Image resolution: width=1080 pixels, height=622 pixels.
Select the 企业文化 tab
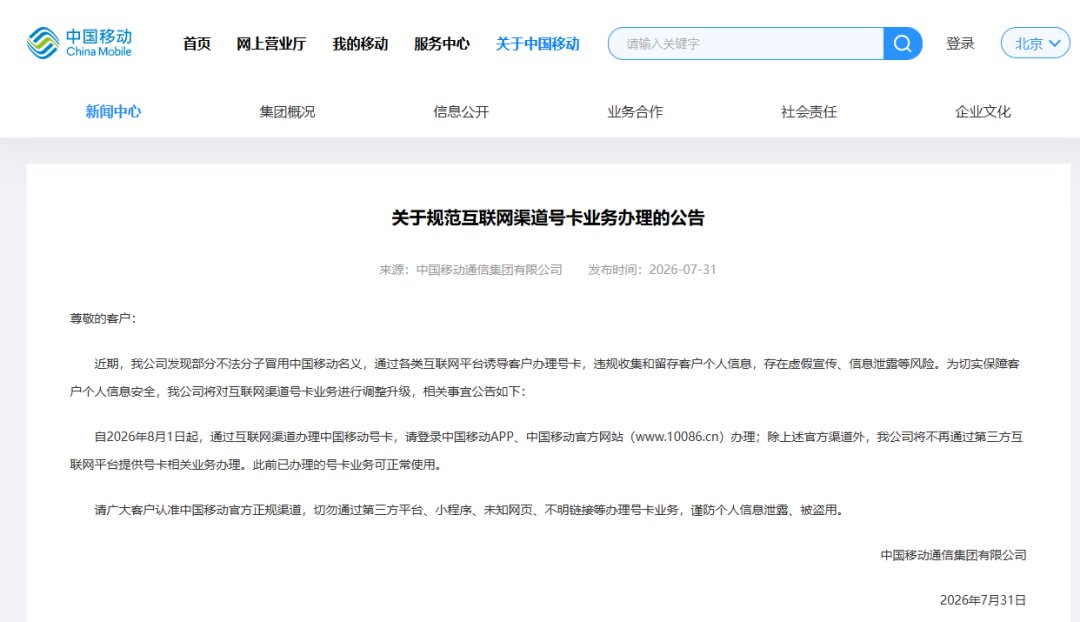983,112
